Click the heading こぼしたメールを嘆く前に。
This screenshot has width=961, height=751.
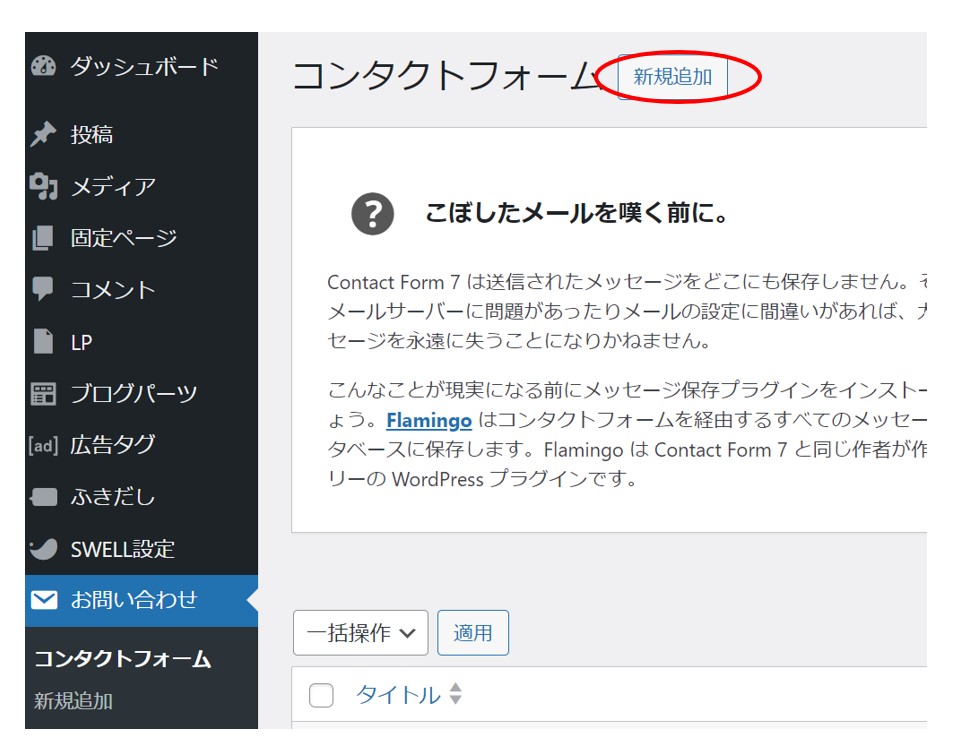577,213
